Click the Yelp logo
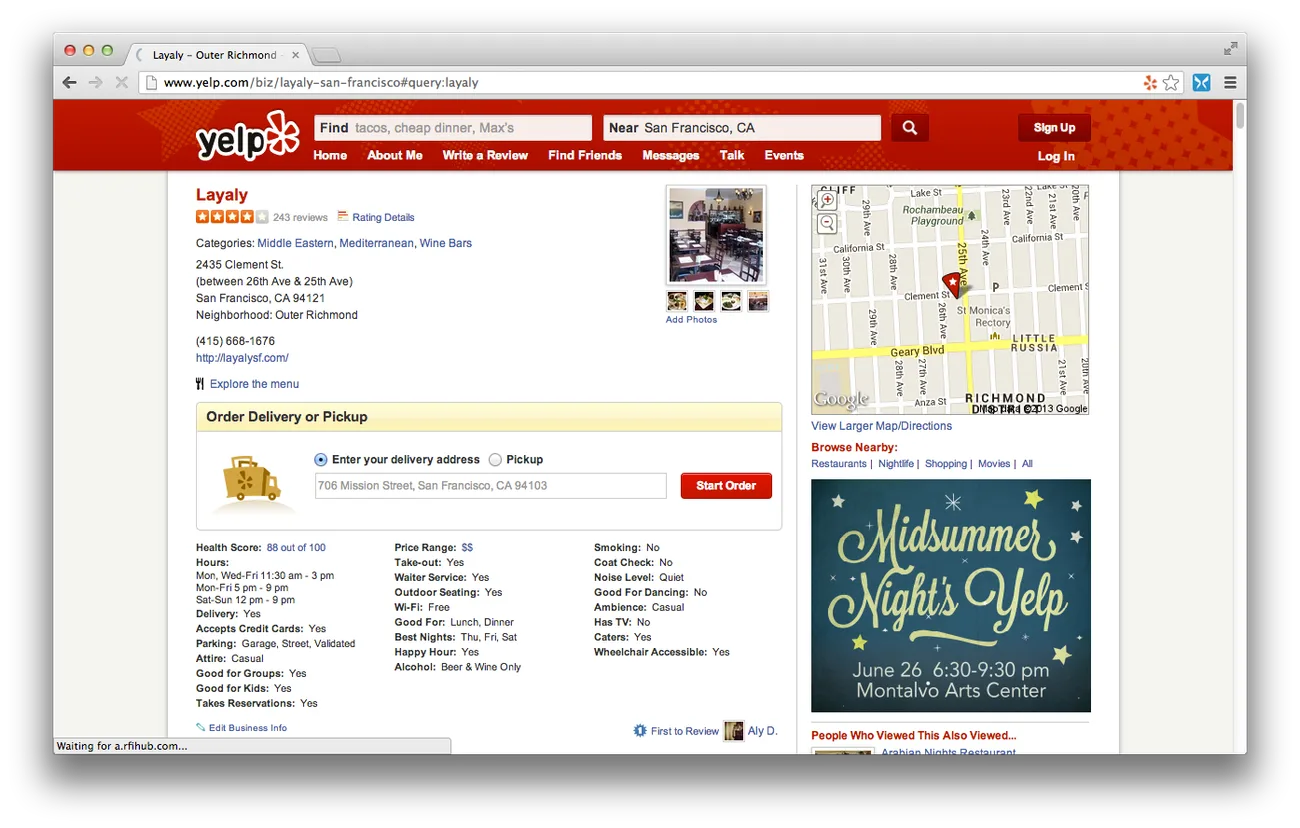The image size is (1300, 828). click(247, 136)
